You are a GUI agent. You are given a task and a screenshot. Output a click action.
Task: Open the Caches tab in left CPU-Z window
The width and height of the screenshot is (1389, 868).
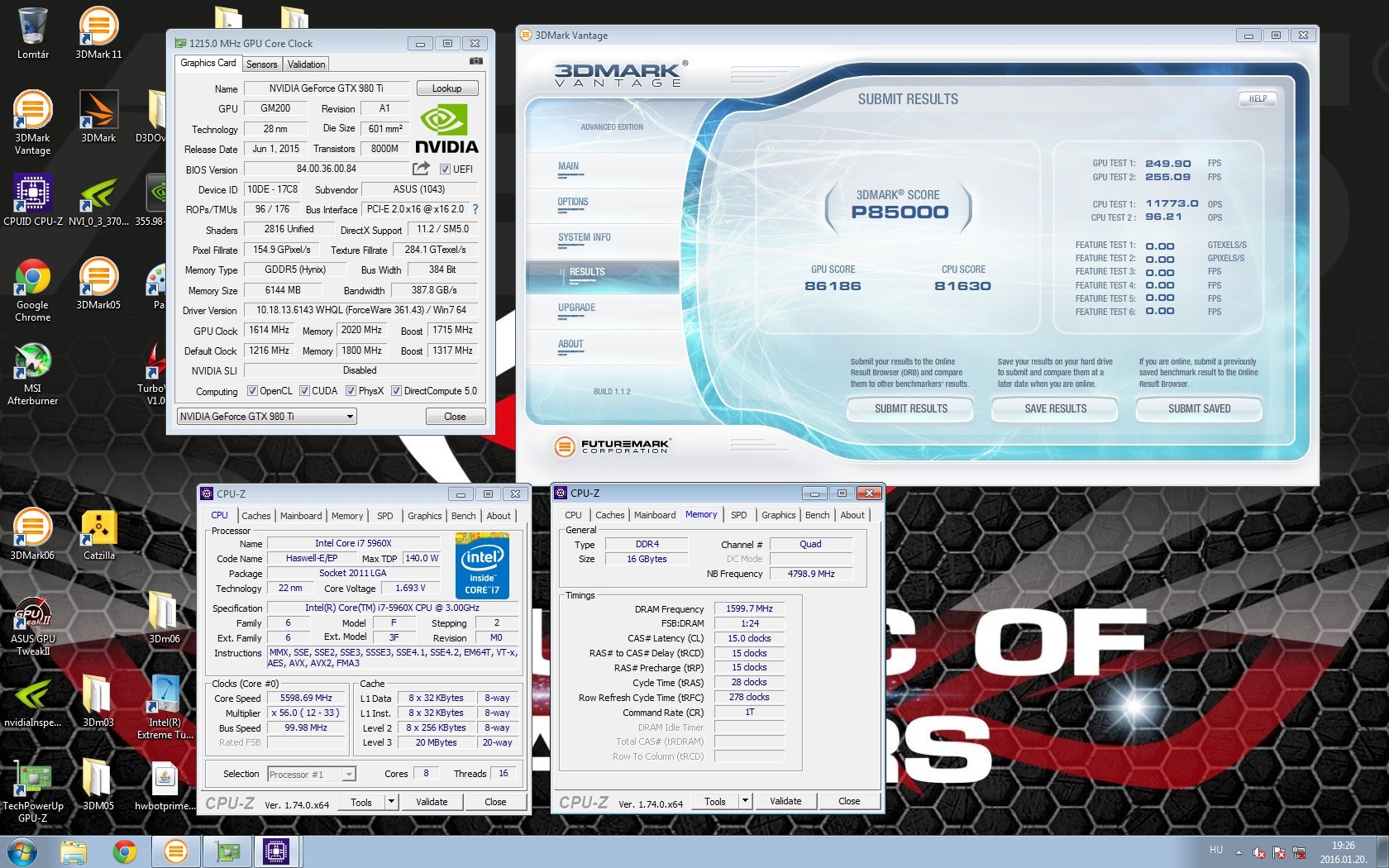pos(256,516)
